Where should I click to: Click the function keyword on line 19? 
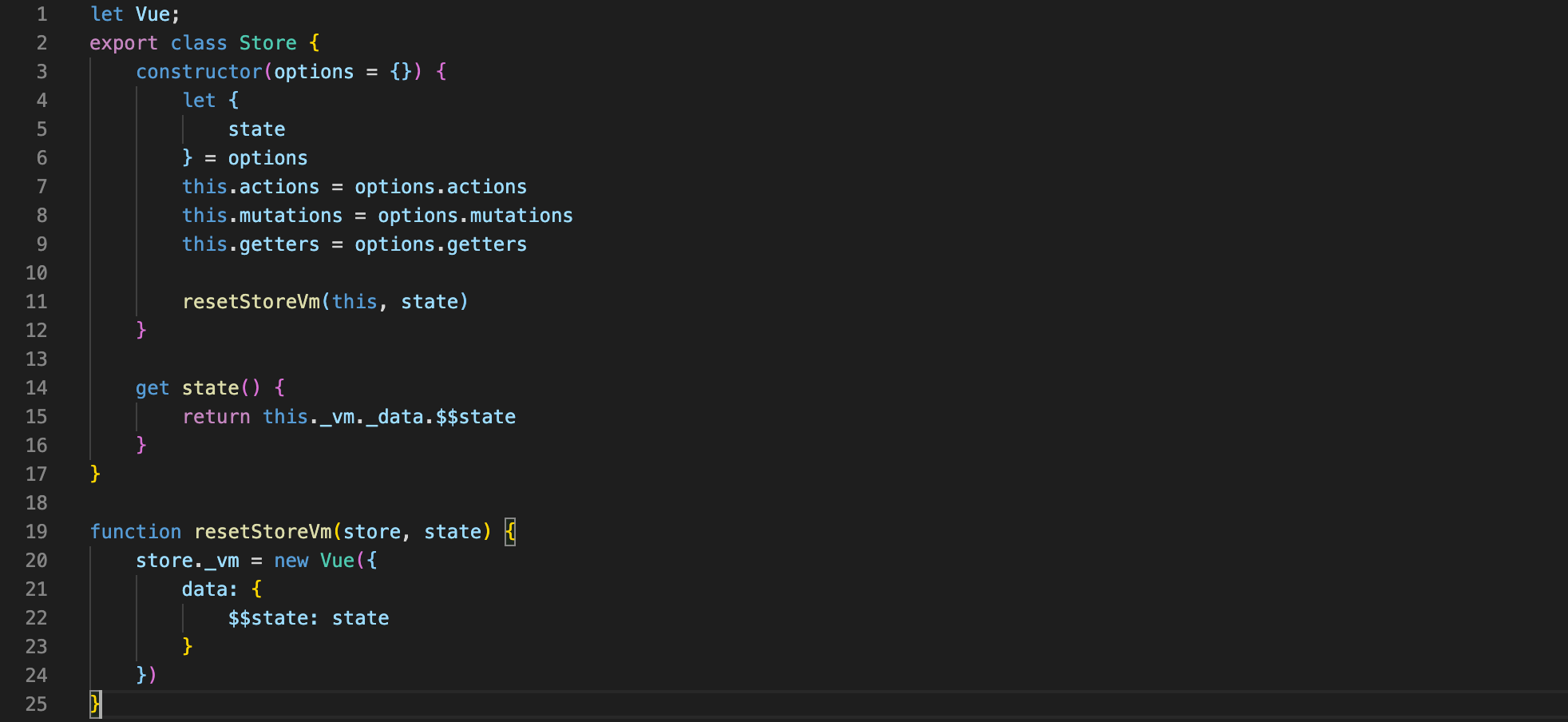(136, 532)
